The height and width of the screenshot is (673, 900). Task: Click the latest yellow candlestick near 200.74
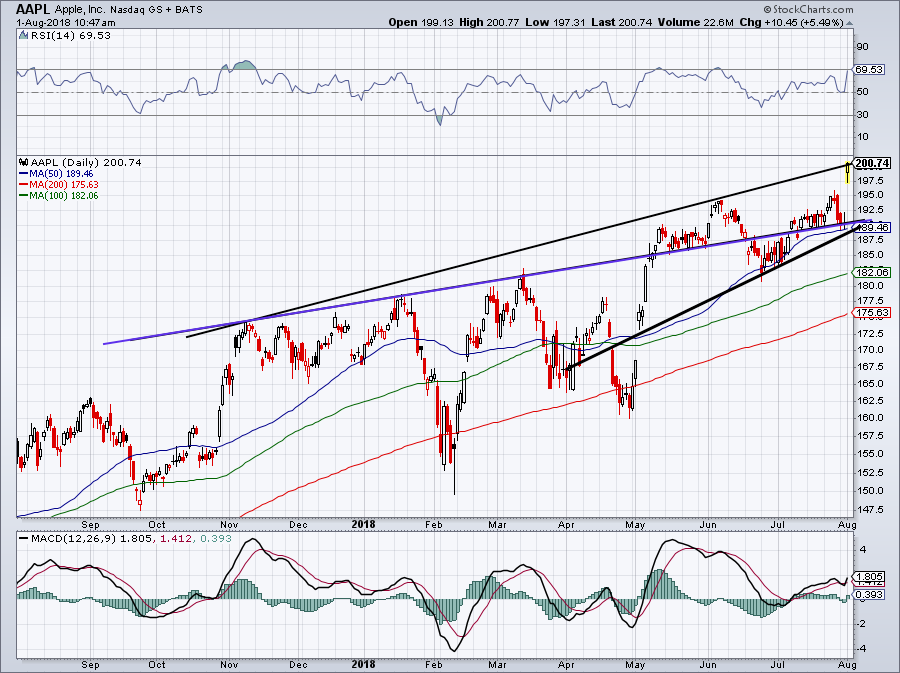point(848,173)
